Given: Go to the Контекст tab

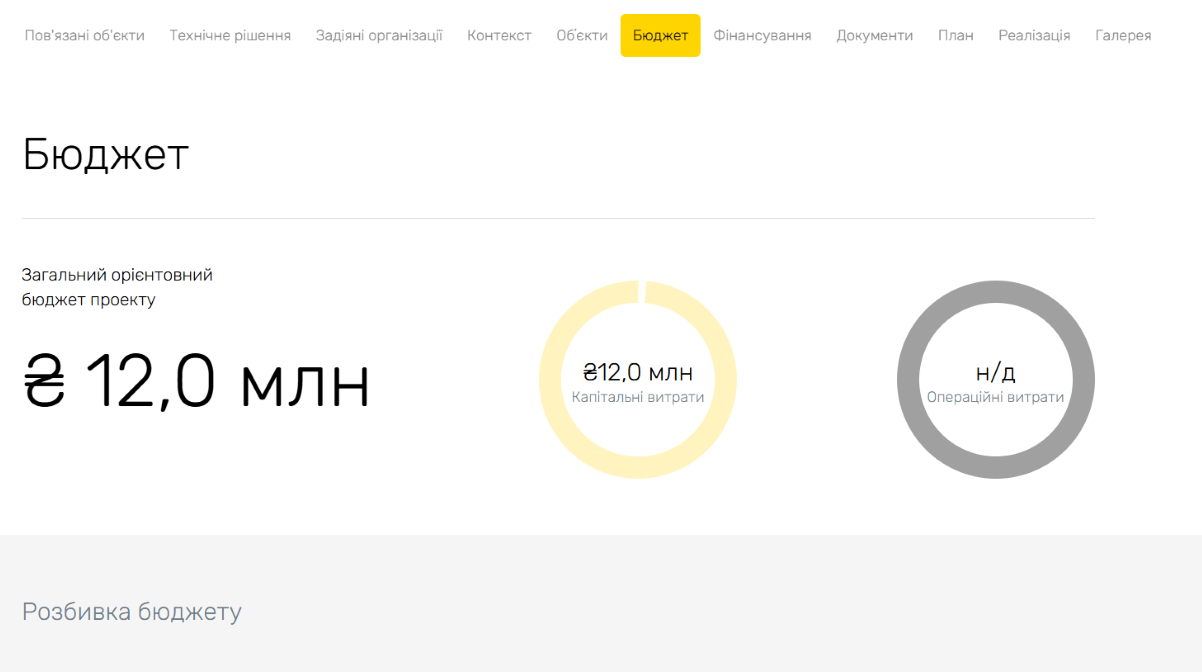Looking at the screenshot, I should coord(499,35).
